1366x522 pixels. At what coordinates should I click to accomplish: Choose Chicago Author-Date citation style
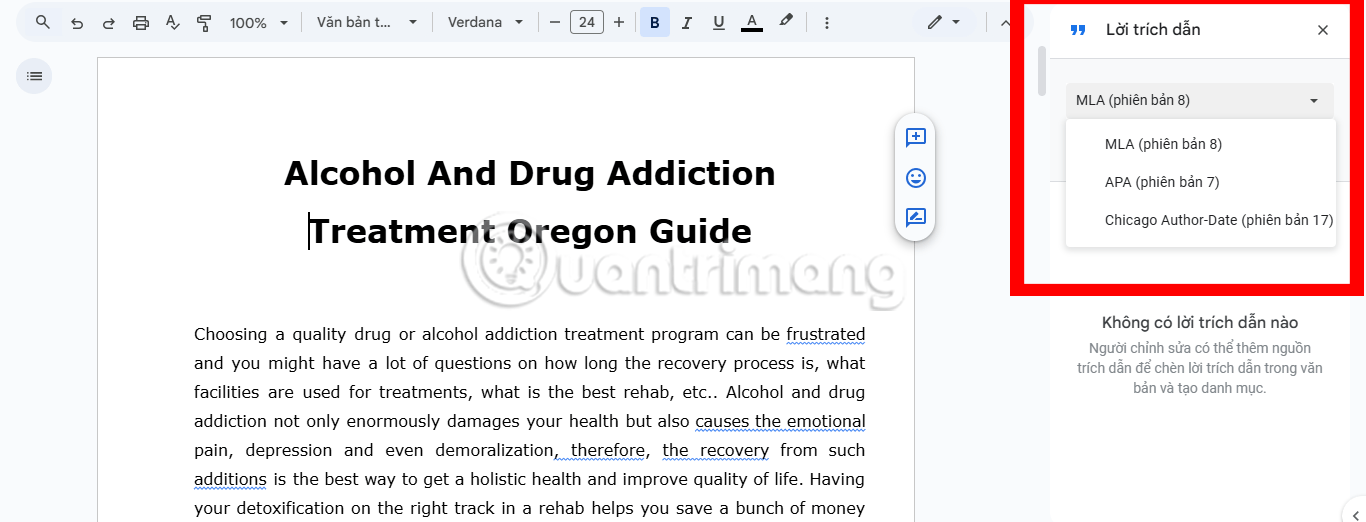1218,220
